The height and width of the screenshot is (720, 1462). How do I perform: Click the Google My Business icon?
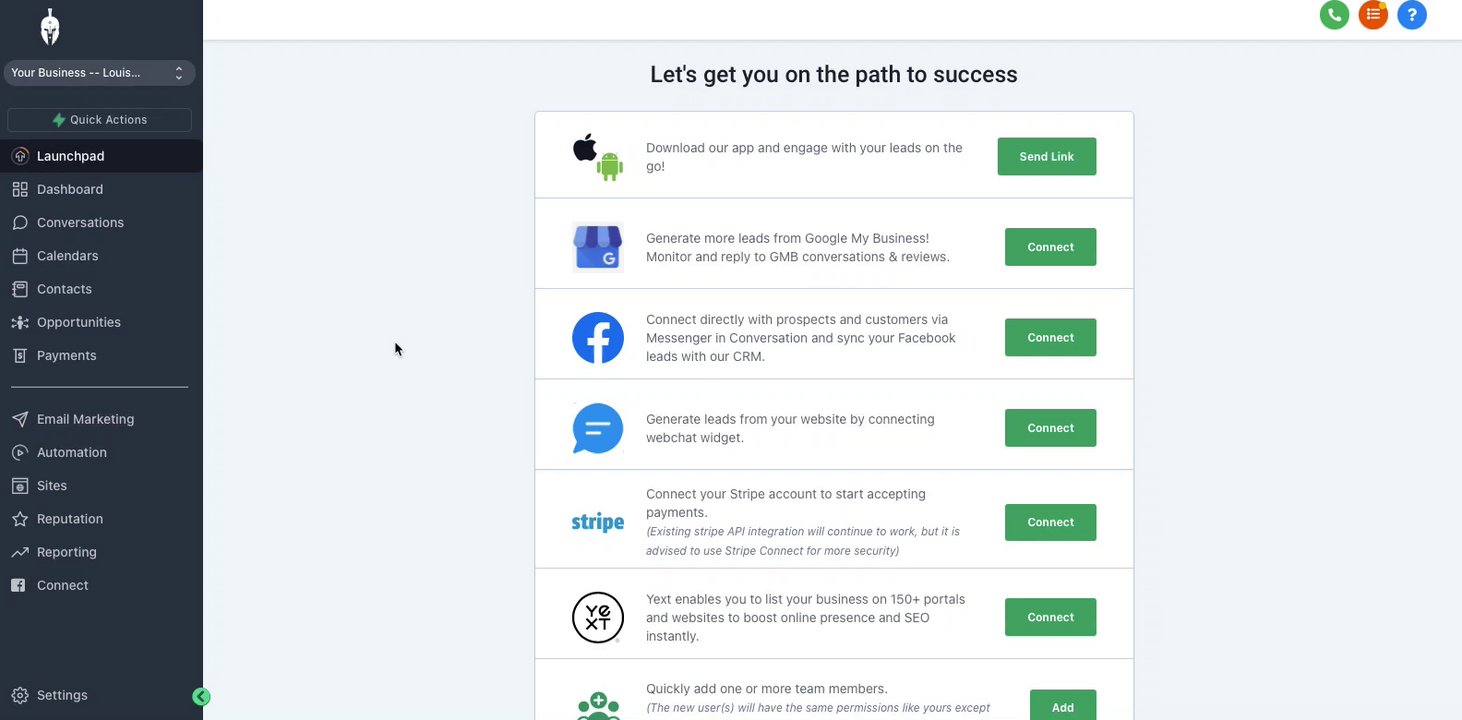coord(598,247)
